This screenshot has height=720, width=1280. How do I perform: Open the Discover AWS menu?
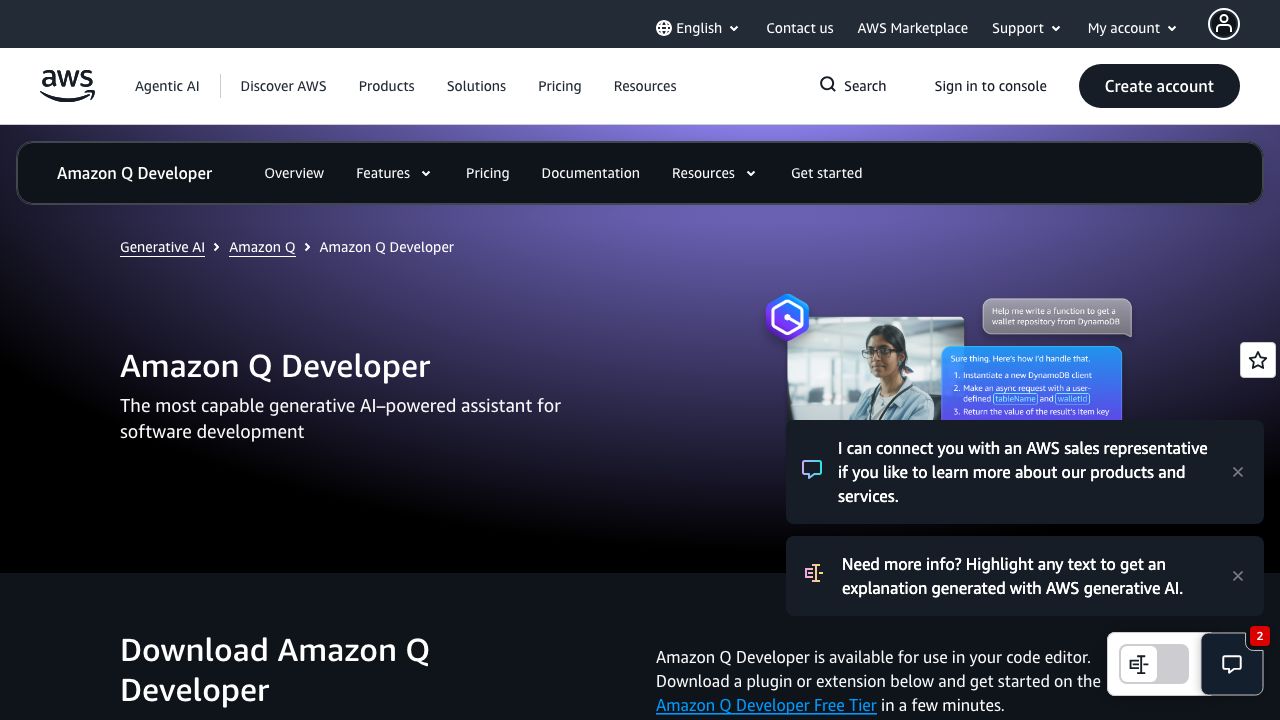283,86
